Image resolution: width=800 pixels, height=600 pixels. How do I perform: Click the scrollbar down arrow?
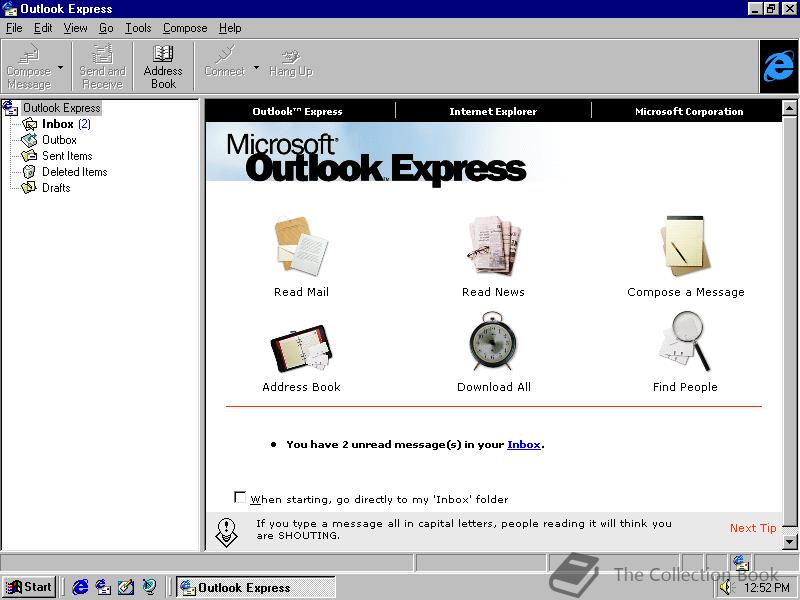(789, 542)
